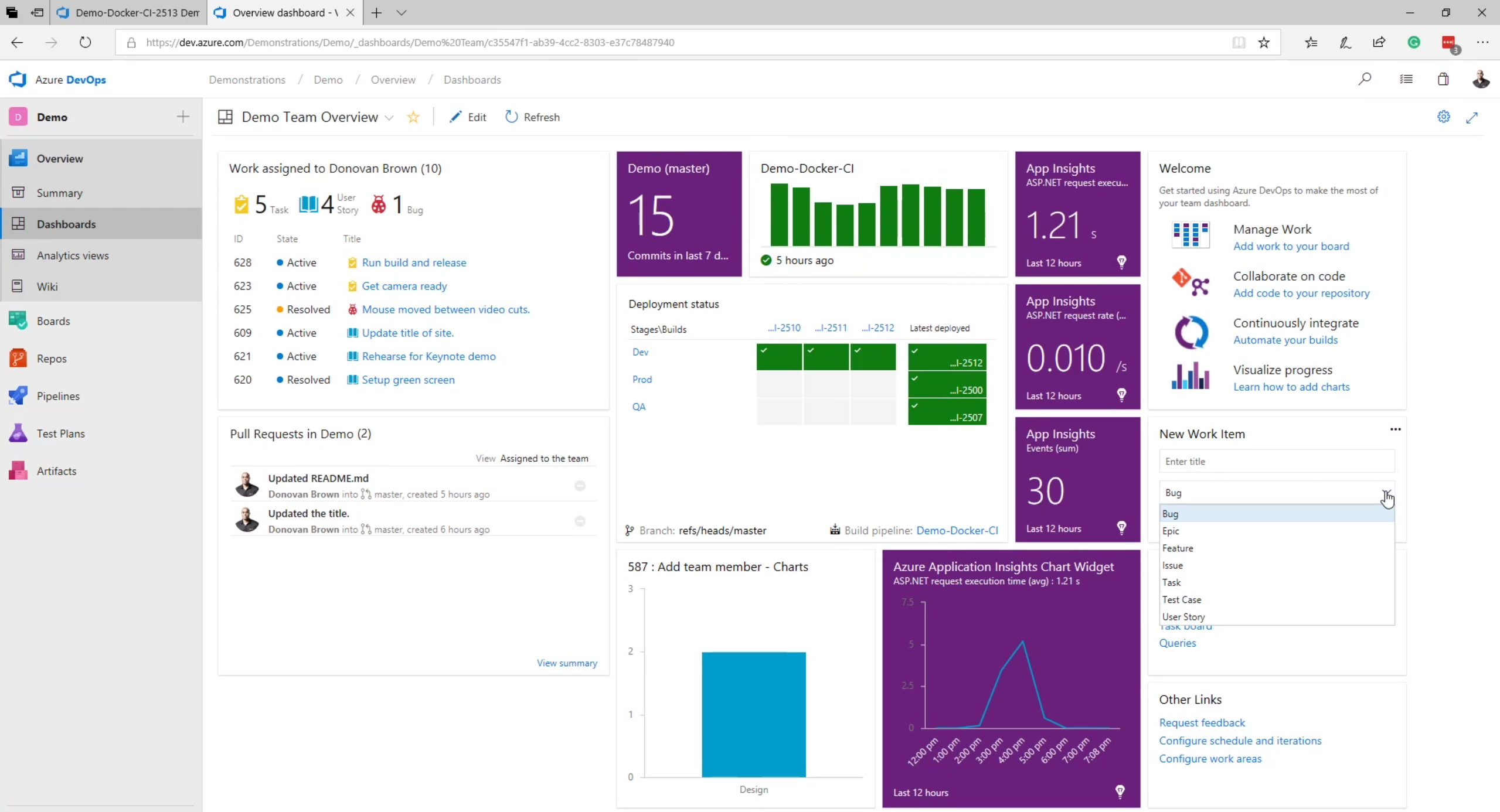Open dashboard settings gear icon
The height and width of the screenshot is (812, 1500).
coord(1444,117)
